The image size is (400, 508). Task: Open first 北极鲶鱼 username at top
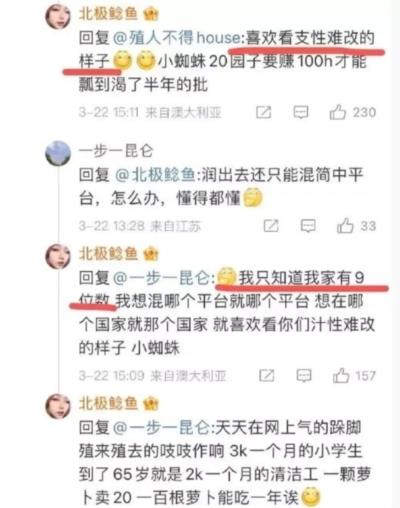pyautogui.click(x=108, y=13)
